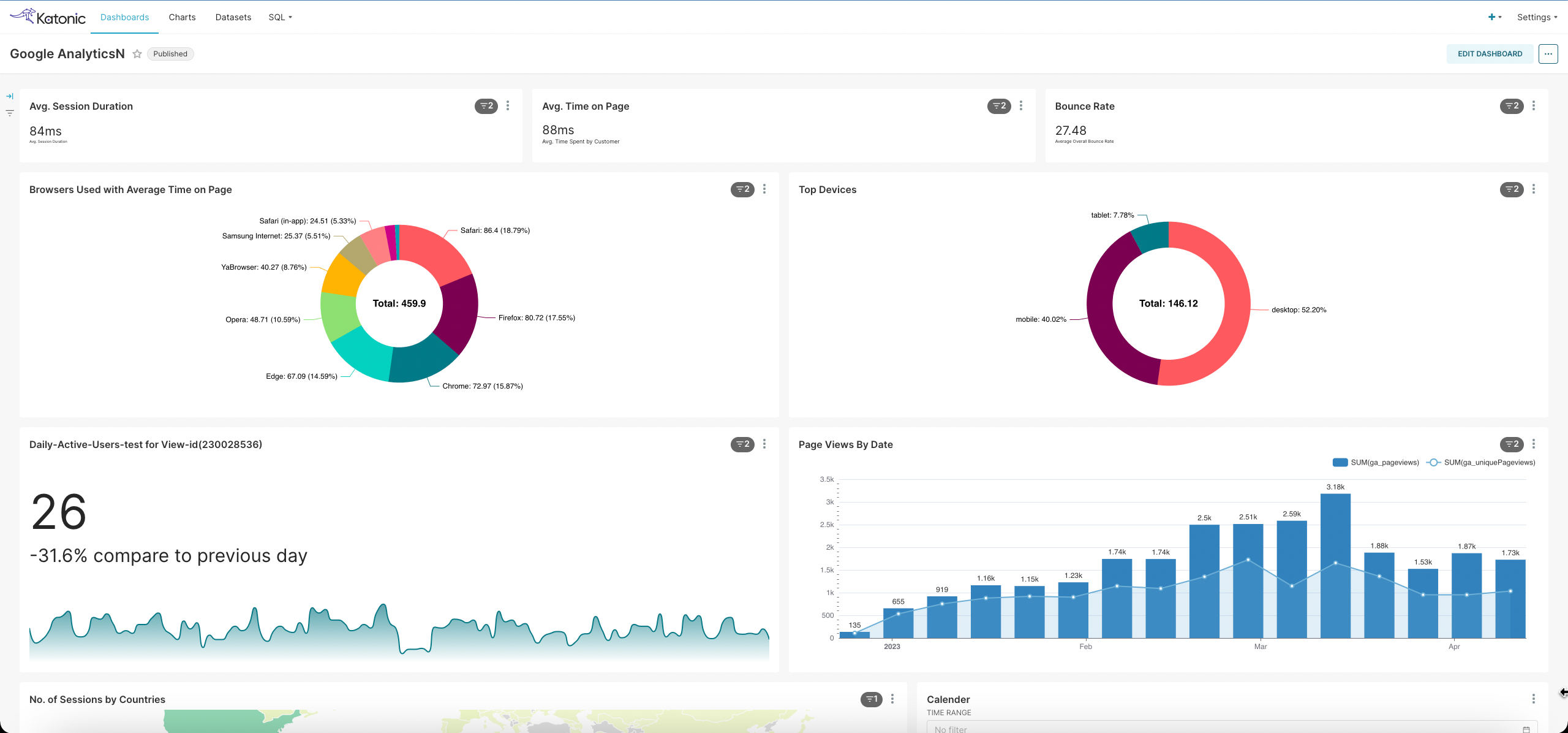Click the turquoise Edge pie slice
The height and width of the screenshot is (733, 1568).
point(364,354)
